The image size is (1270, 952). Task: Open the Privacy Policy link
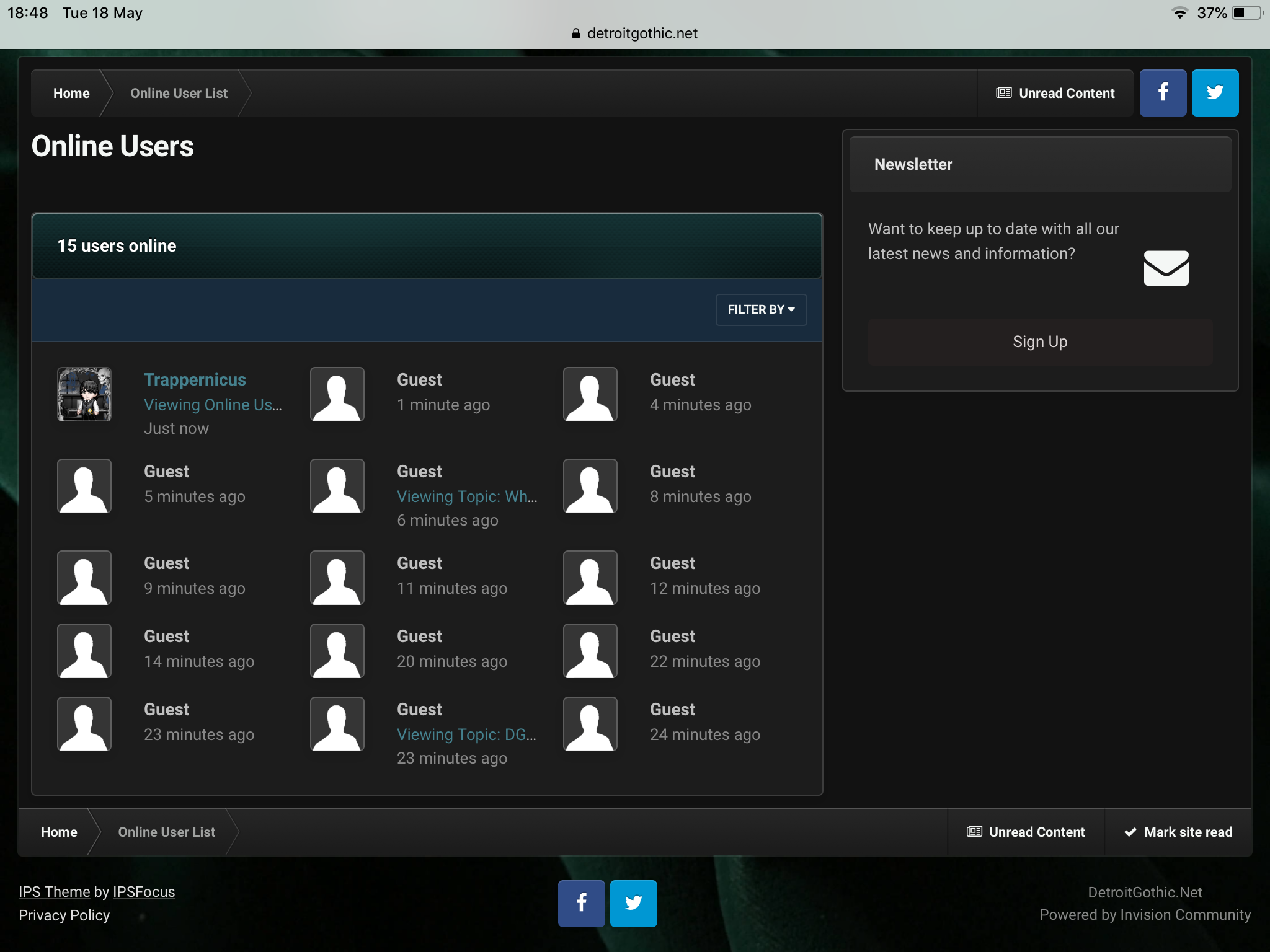(x=64, y=915)
